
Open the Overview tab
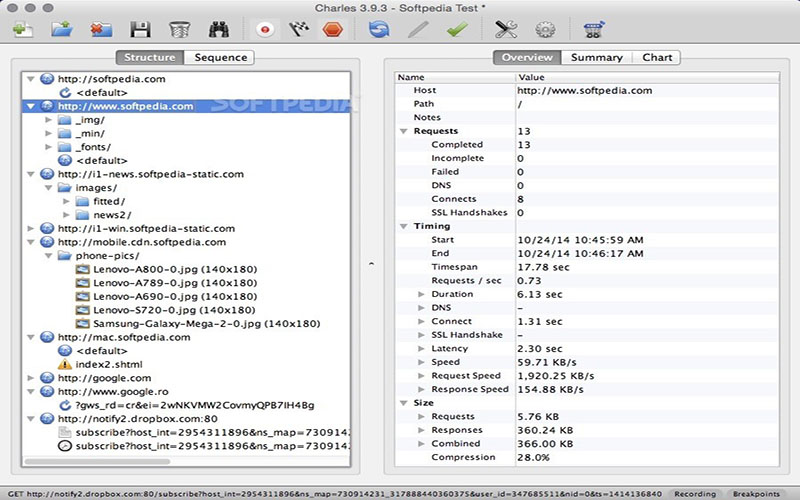tap(527, 57)
